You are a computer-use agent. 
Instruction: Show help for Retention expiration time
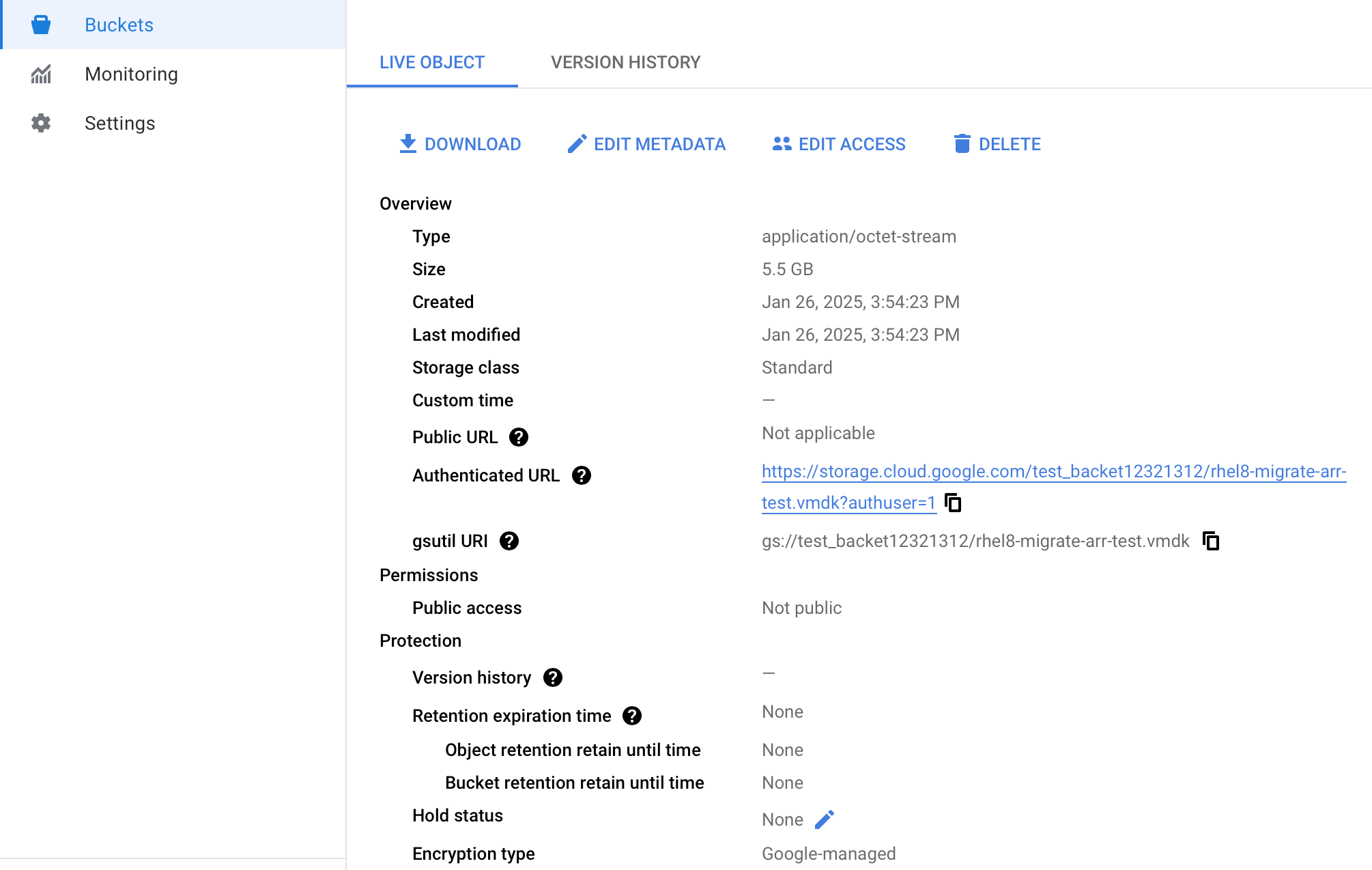(632, 716)
